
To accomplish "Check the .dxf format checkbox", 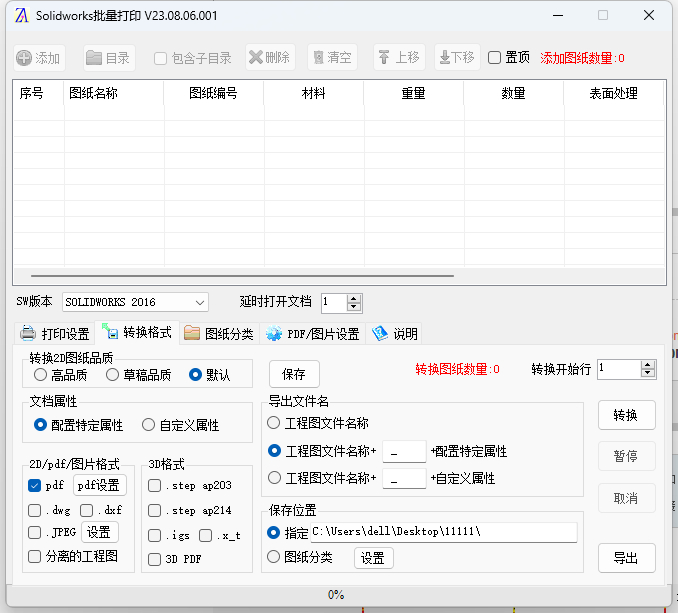I will click(x=86, y=511).
